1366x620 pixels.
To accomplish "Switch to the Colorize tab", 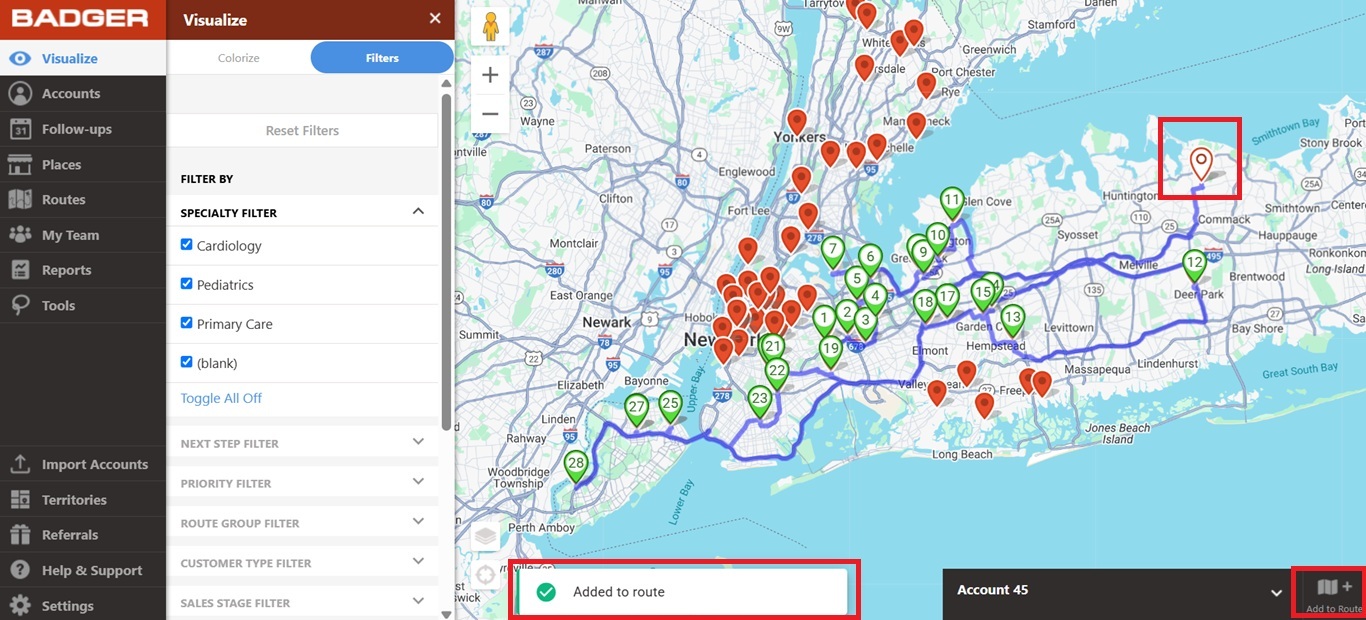I will click(x=239, y=58).
